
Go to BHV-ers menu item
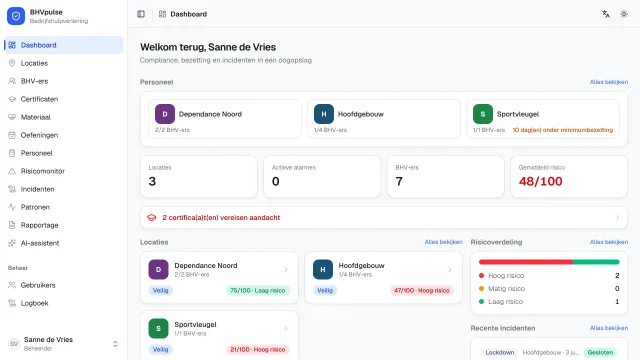64,81
